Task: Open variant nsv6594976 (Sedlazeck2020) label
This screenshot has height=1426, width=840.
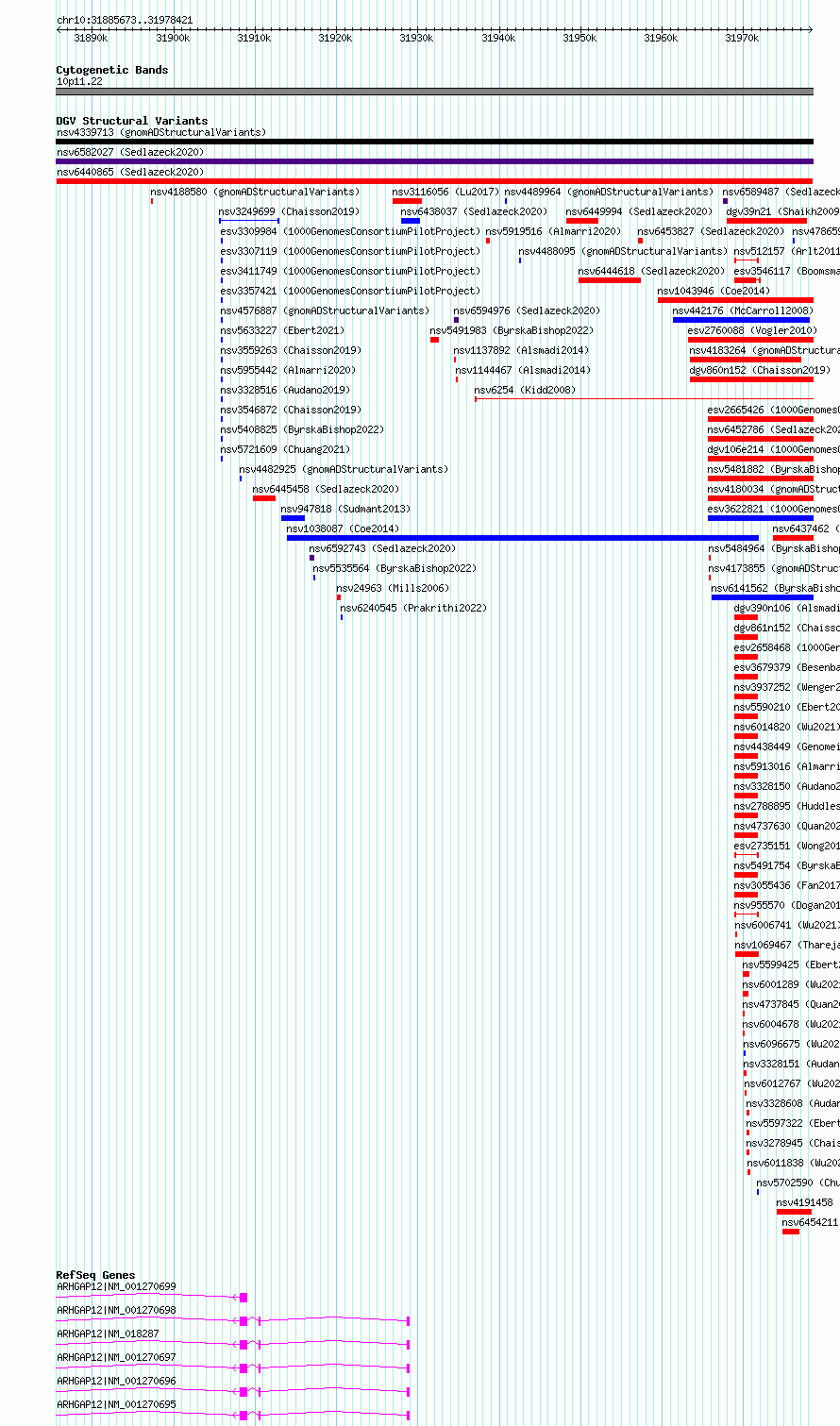Action: [x=527, y=310]
